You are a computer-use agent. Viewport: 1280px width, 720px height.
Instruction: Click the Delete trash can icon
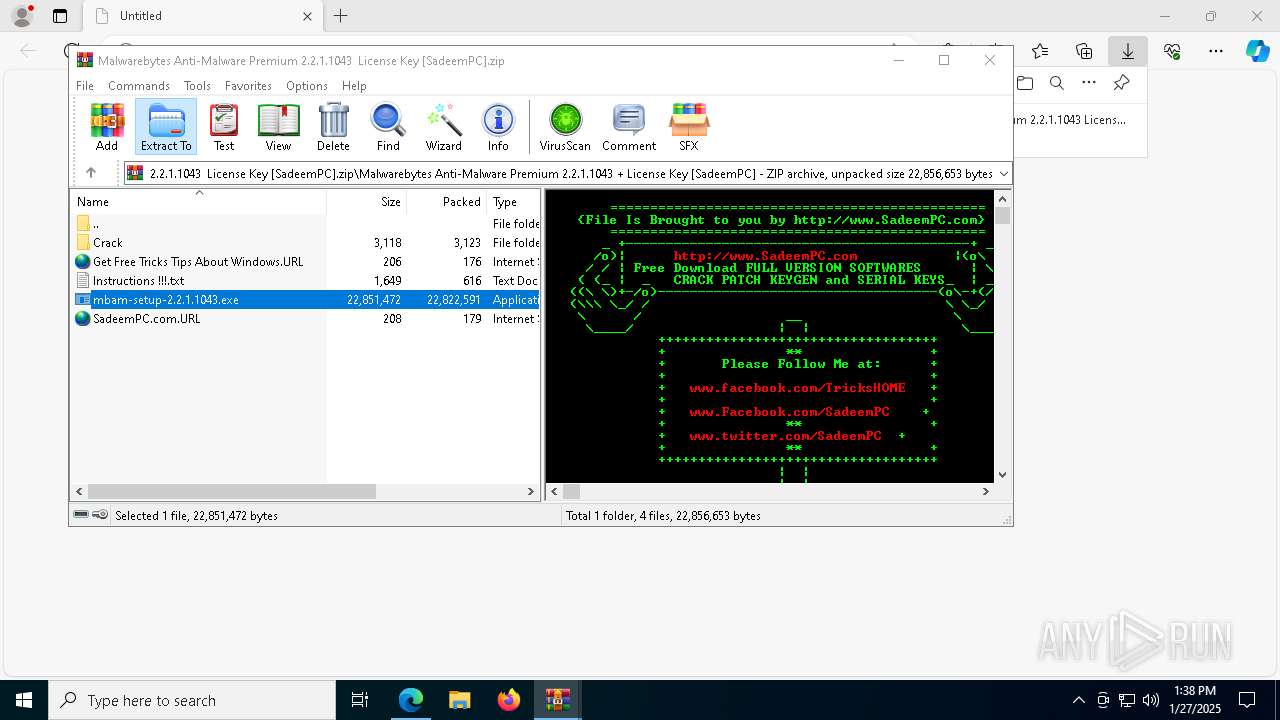(x=333, y=127)
